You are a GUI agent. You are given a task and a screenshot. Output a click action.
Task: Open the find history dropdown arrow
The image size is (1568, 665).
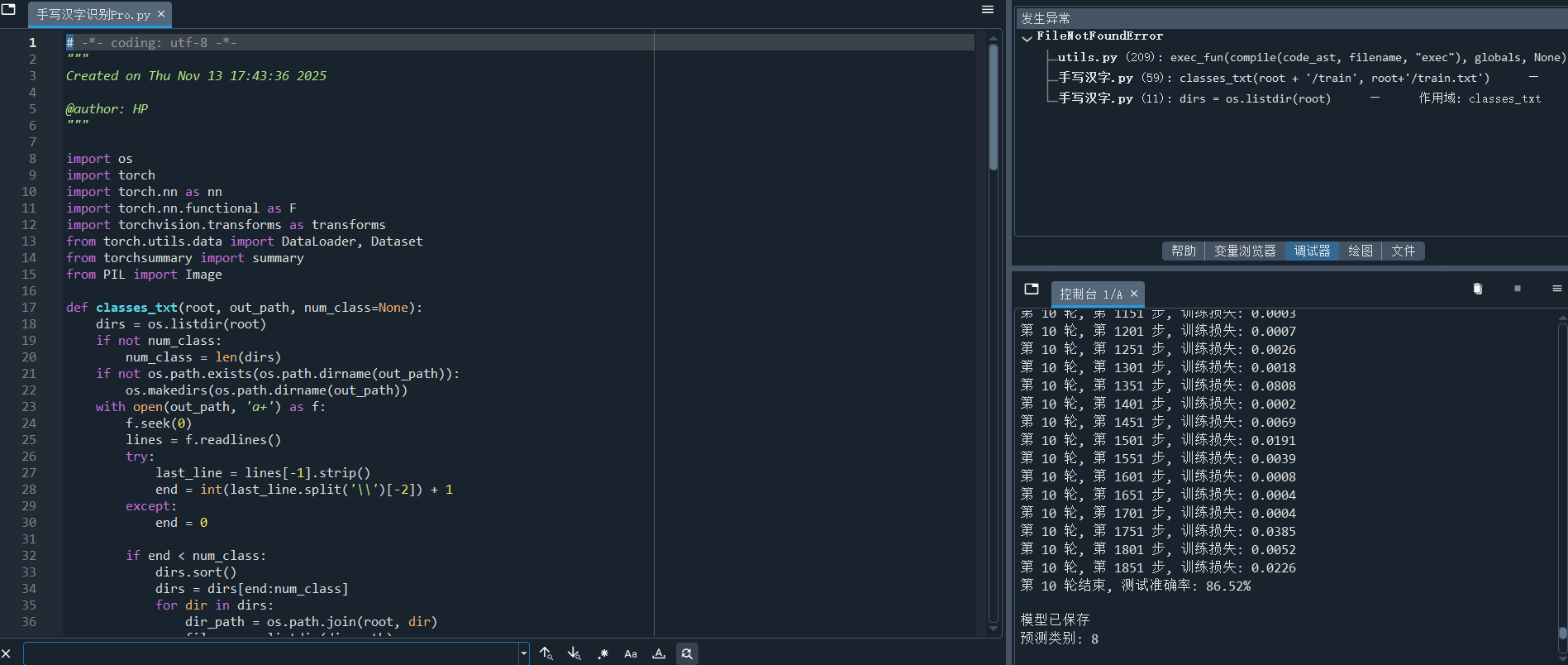click(x=524, y=653)
